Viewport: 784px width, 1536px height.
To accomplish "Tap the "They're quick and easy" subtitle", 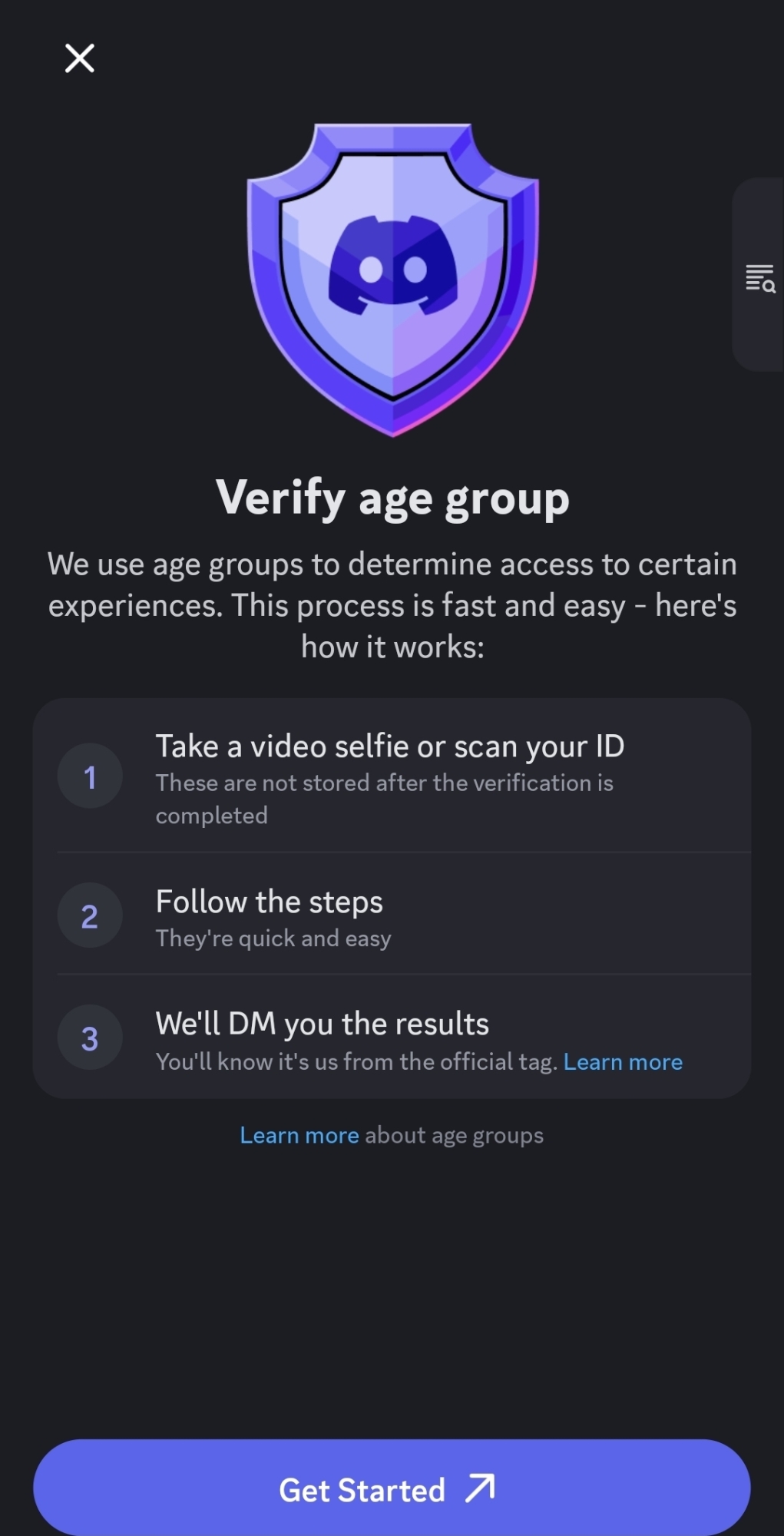I will [273, 938].
